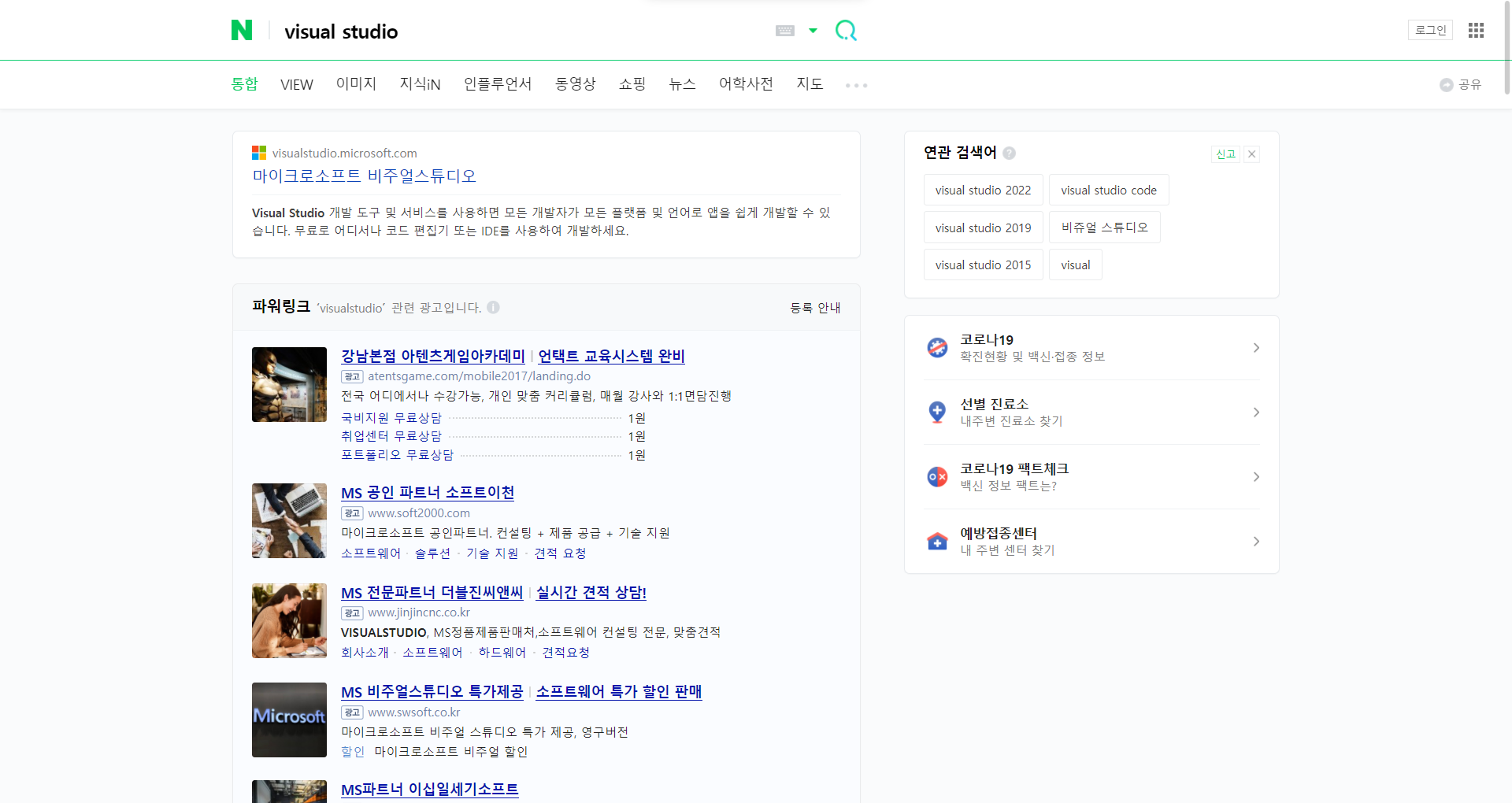The height and width of the screenshot is (803, 1512).
Task: Open the 국비지원 무료상담 link
Action: 391,418
